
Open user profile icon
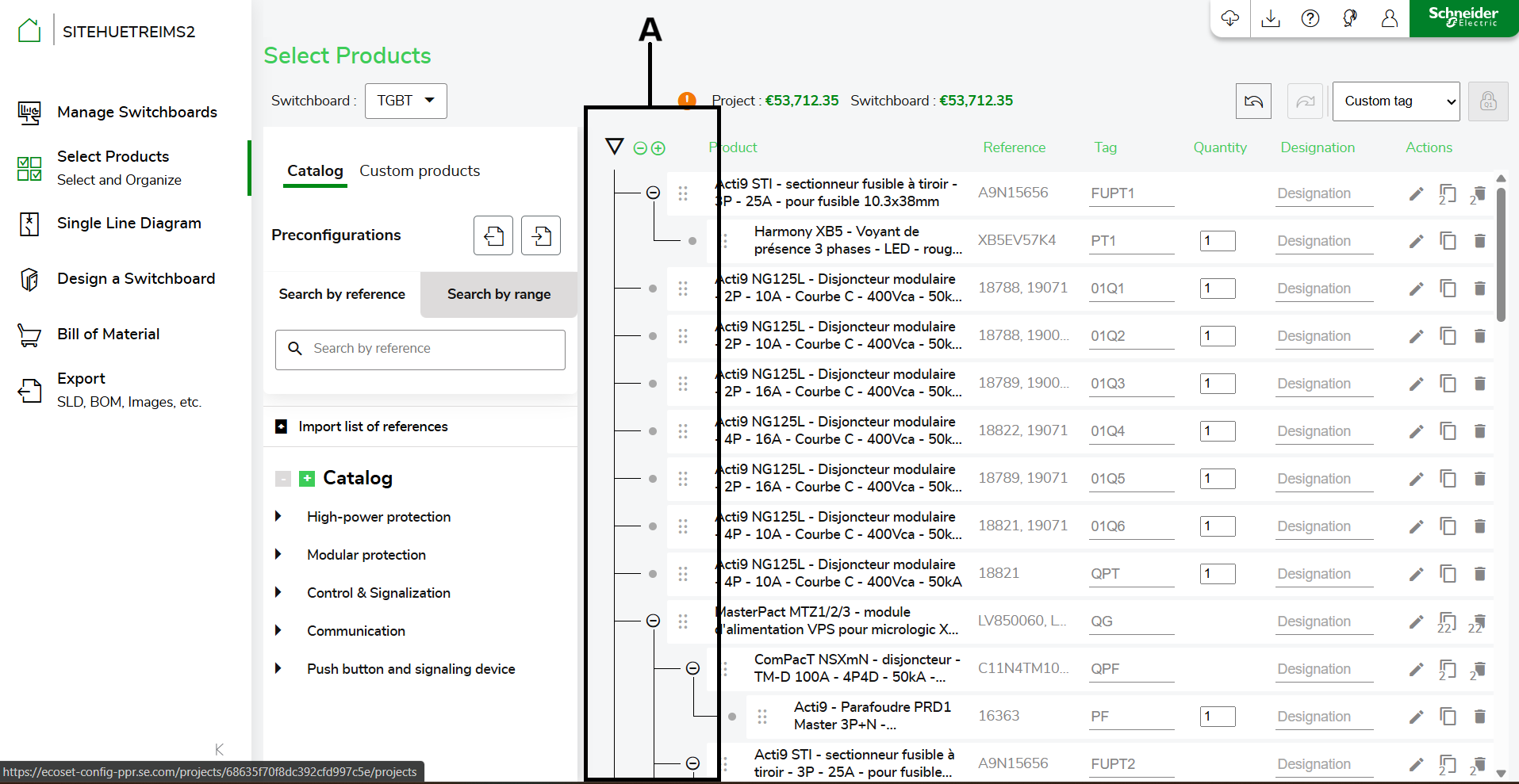tap(1390, 18)
